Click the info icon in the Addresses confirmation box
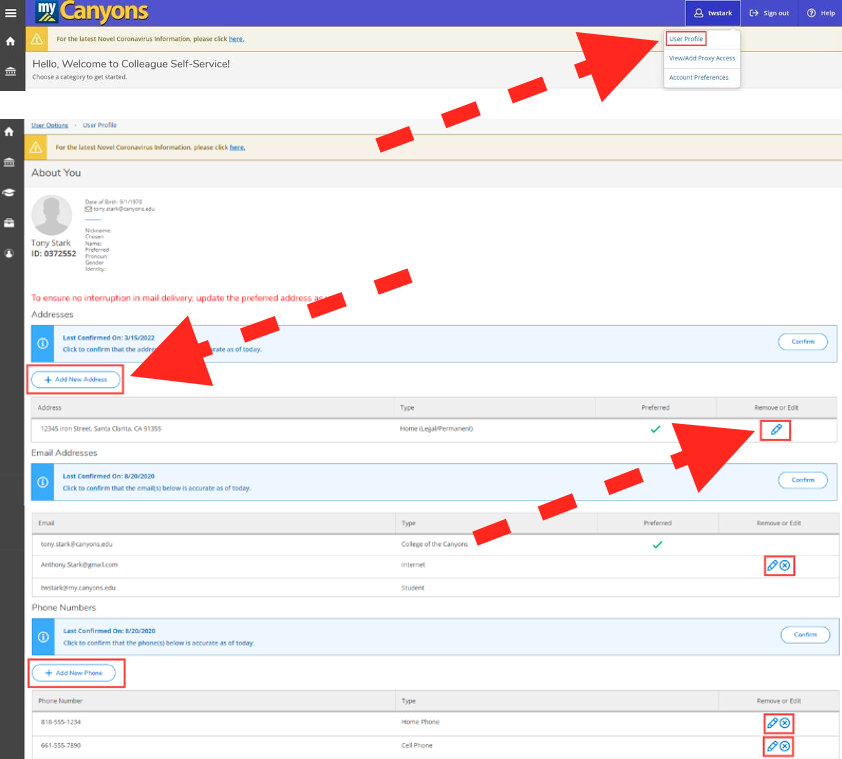The height and width of the screenshot is (759, 842). click(43, 343)
